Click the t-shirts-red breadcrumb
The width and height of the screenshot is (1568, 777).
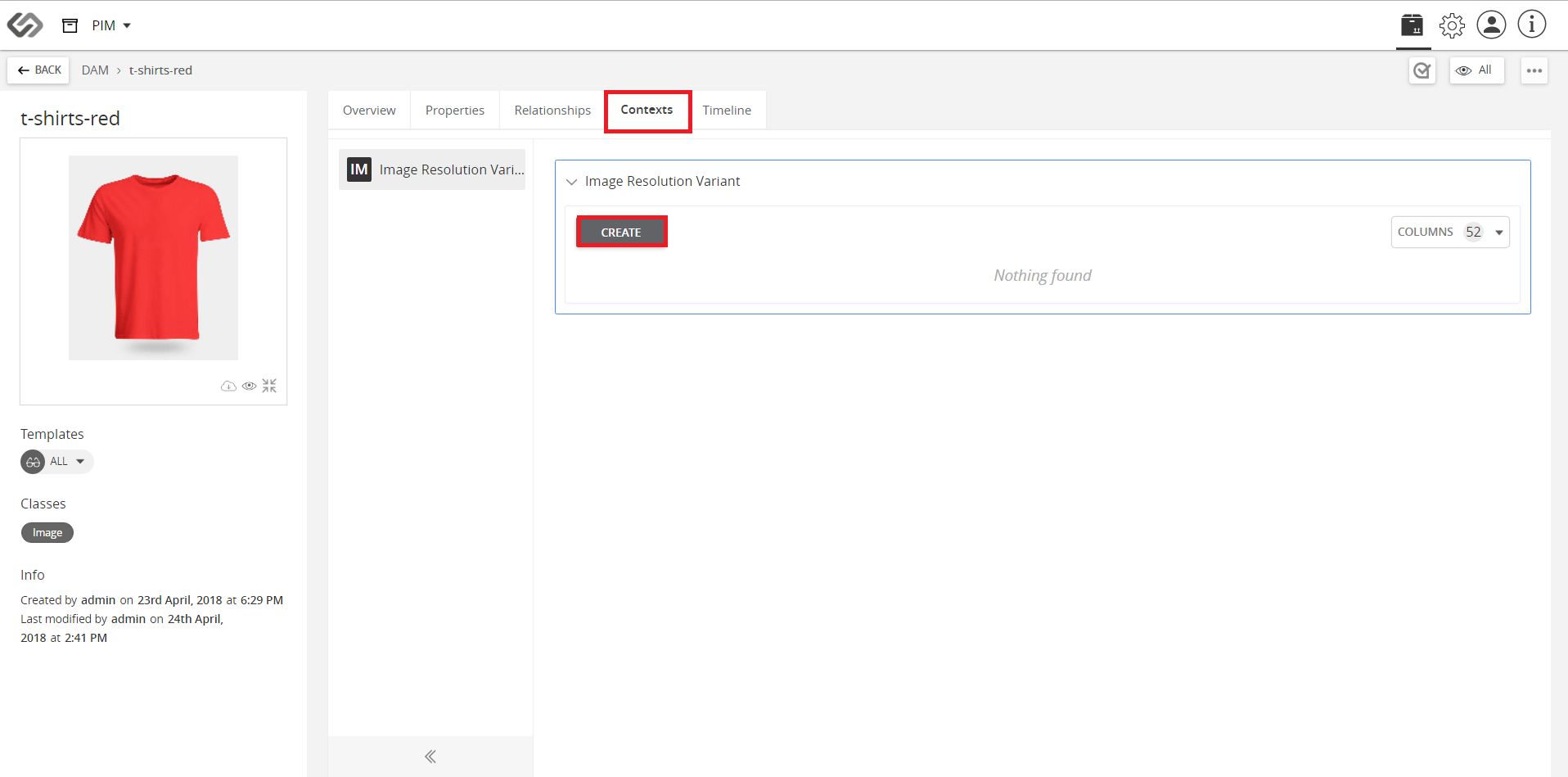tap(160, 70)
